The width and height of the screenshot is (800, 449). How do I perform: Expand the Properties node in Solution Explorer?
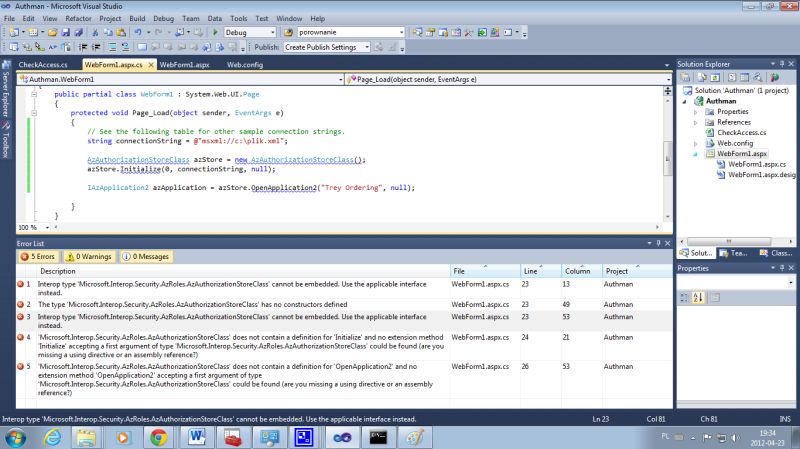point(695,112)
